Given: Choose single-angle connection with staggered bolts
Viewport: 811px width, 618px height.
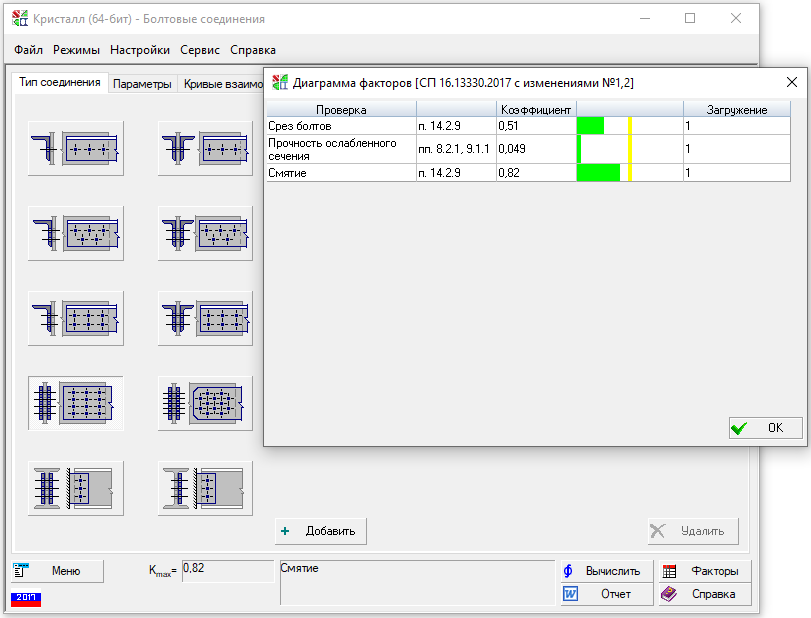Looking at the screenshot, I should point(76,234).
